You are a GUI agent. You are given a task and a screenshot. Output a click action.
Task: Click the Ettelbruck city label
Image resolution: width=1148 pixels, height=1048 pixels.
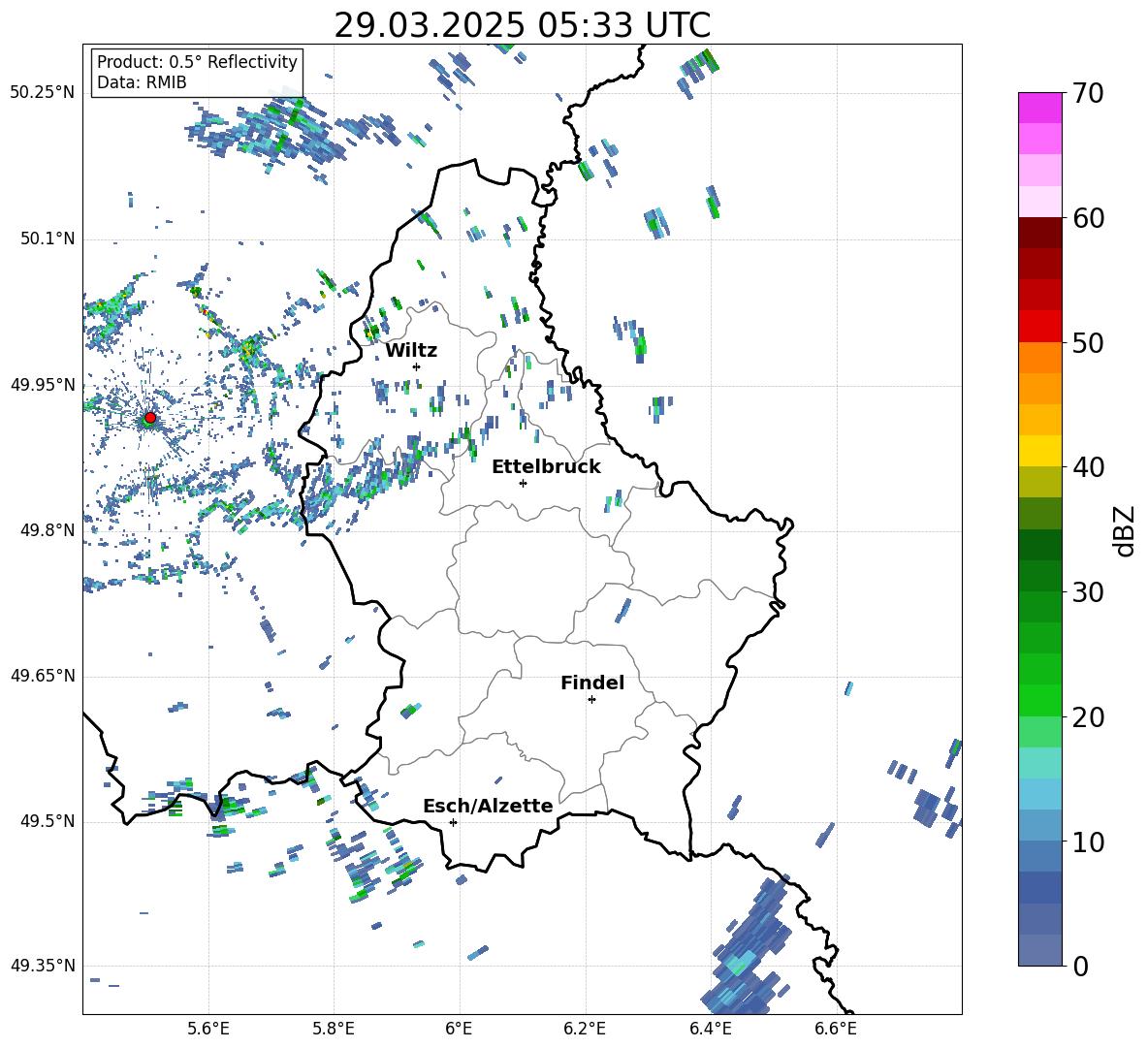pos(546,467)
